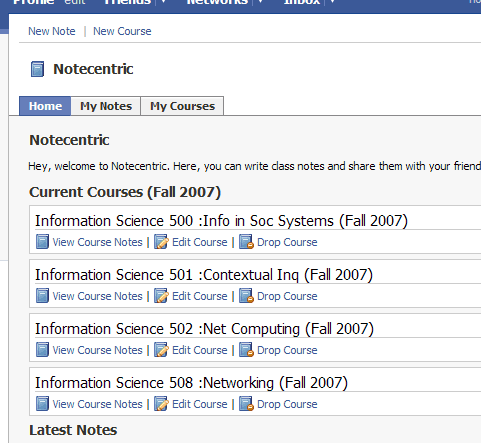
Task: Click course title Information Science 500 :Info in Soc Systems
Action: pyautogui.click(x=221, y=221)
